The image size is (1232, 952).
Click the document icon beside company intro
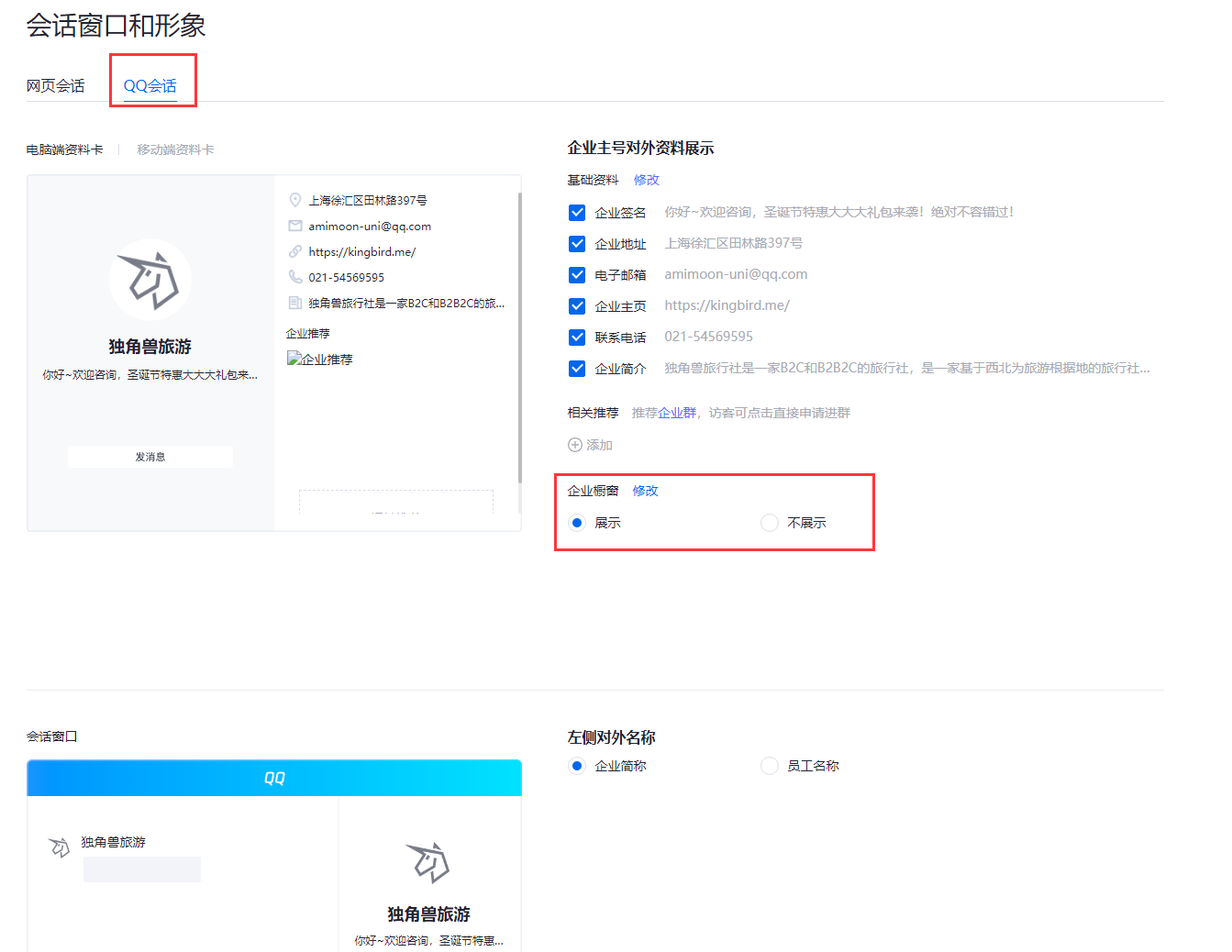[295, 303]
